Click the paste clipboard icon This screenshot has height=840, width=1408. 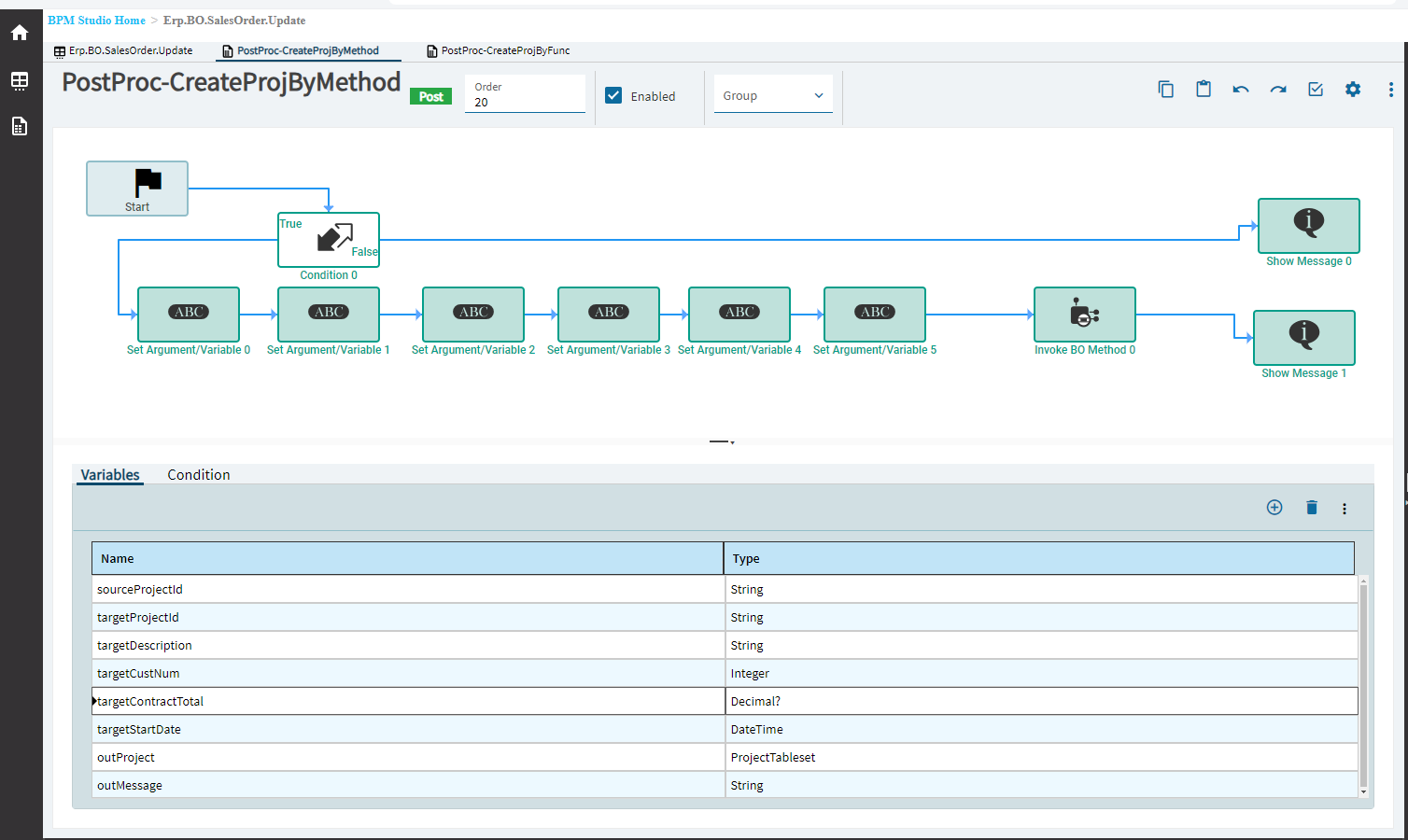coord(1204,90)
